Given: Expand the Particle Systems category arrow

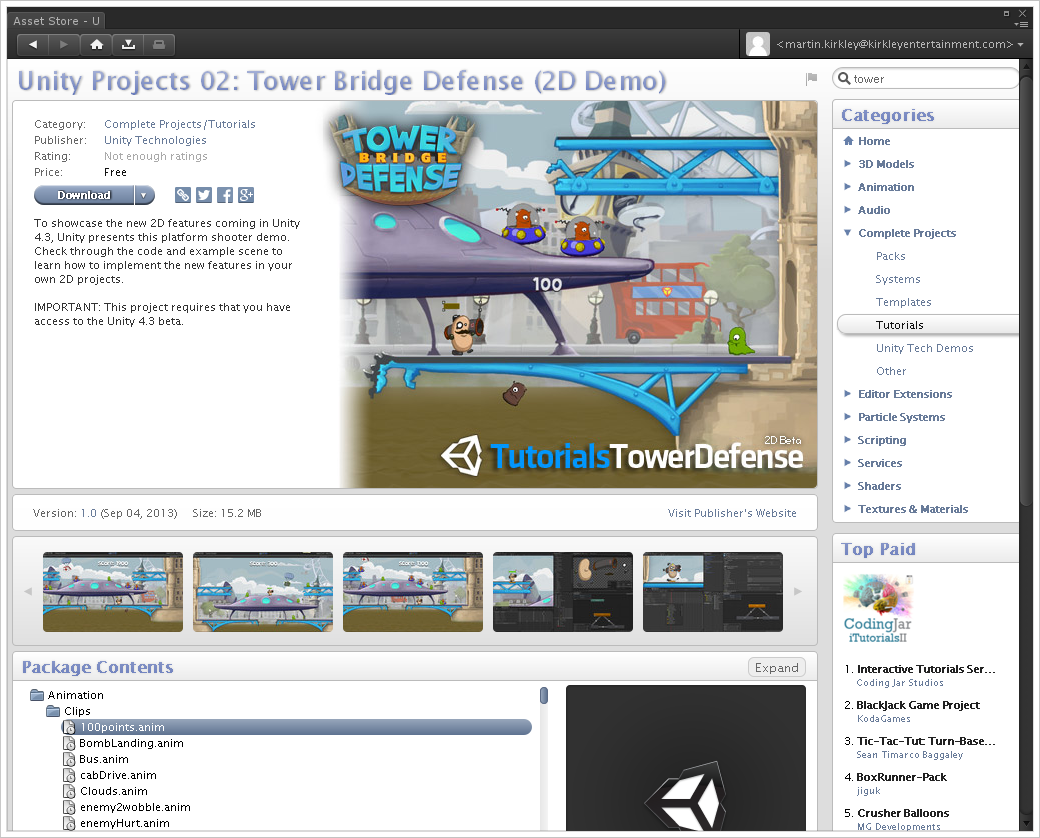Looking at the screenshot, I should [x=847, y=417].
